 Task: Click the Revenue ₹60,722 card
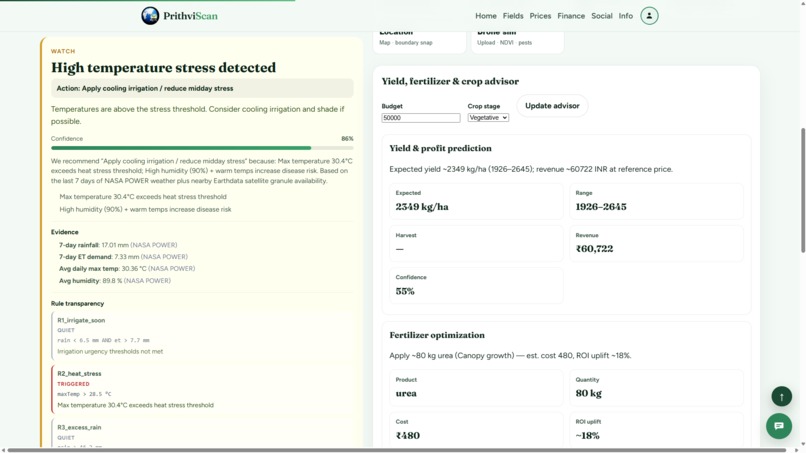[656, 243]
